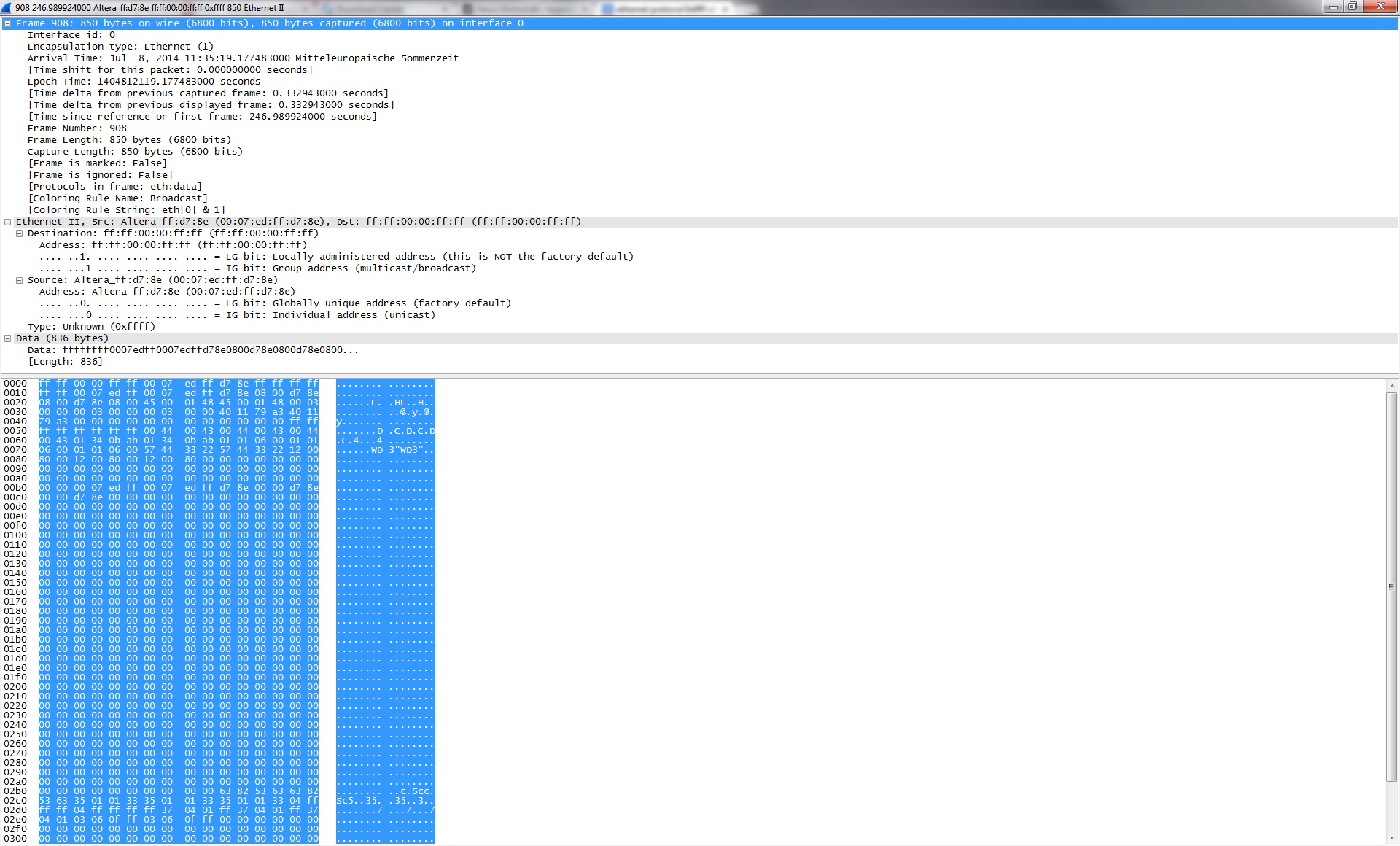
Task: Minimize the packet detail window
Action: tap(1334, 7)
